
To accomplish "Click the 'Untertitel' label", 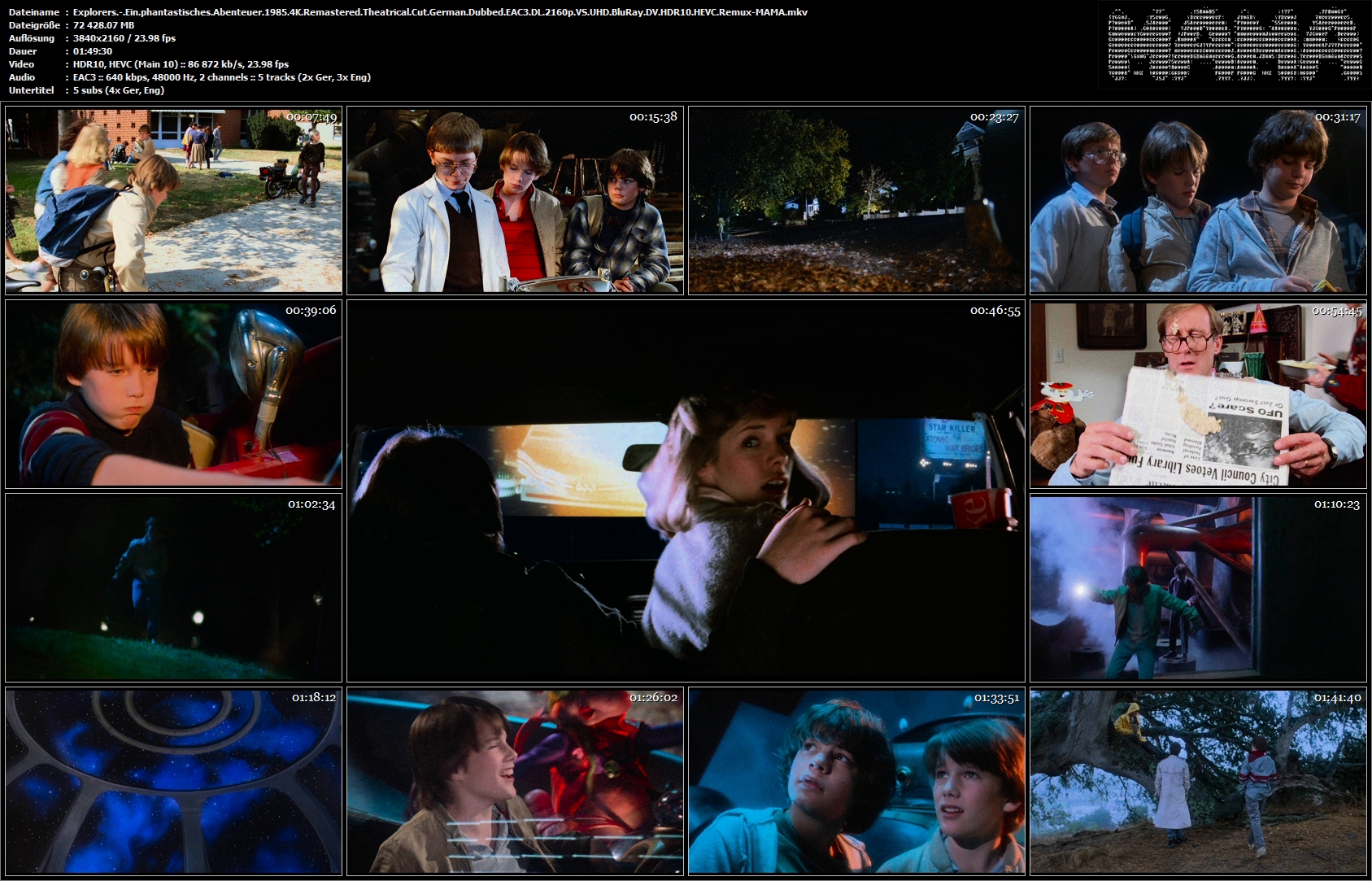I will coord(31,90).
